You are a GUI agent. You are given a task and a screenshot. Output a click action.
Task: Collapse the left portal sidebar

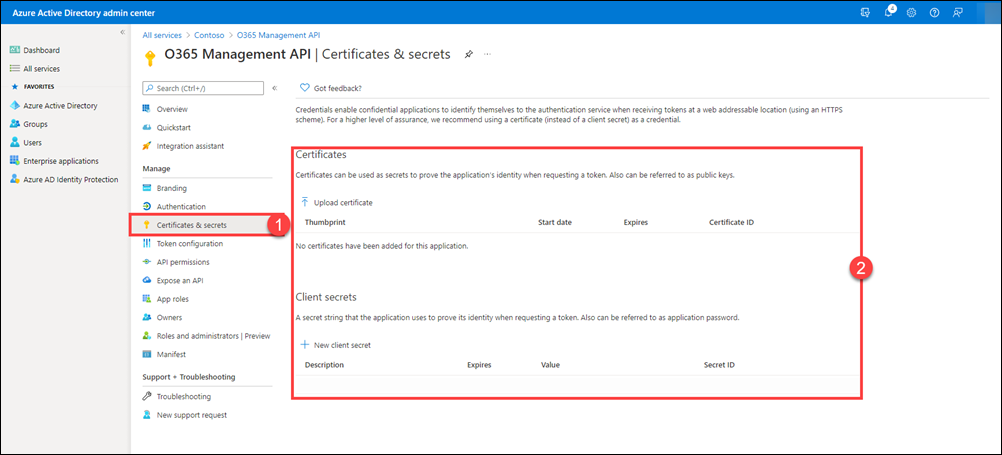[122, 33]
